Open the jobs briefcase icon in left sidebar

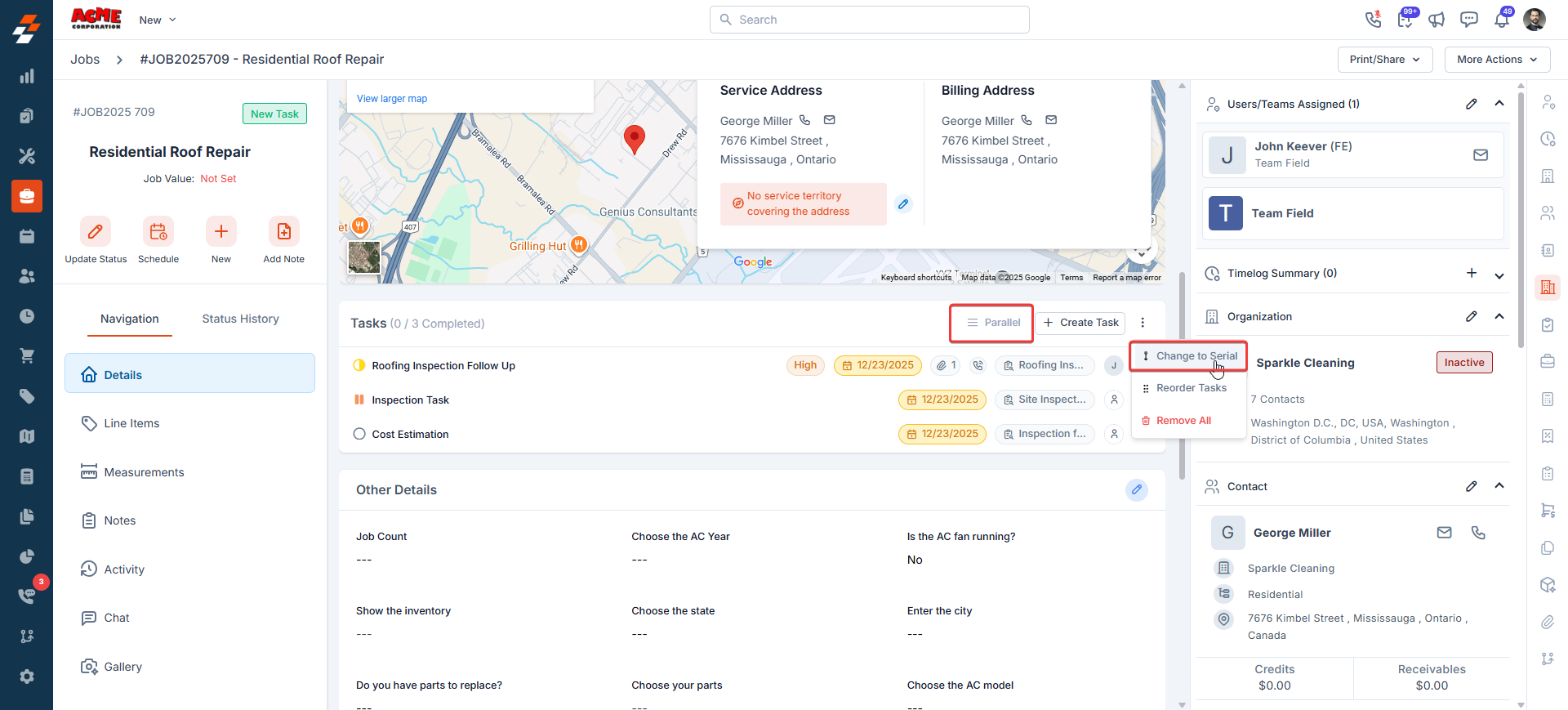pyautogui.click(x=27, y=196)
